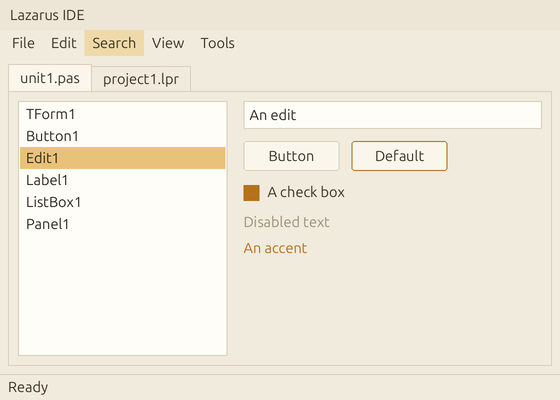The width and height of the screenshot is (560, 400).
Task: Select Label1 in the list
Action: pyautogui.click(x=122, y=180)
